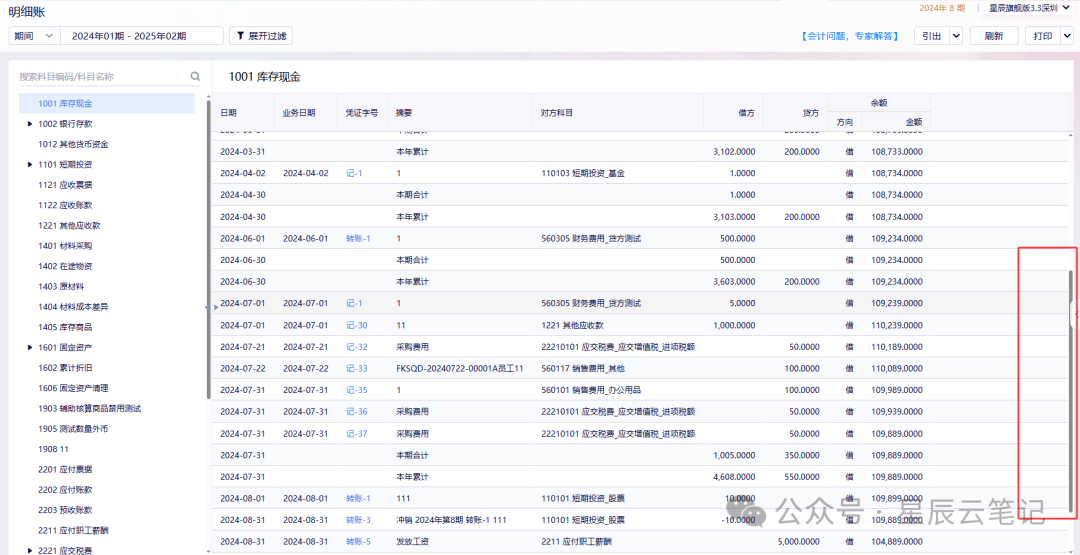Click the search magnifier icon in subject search
1080x555 pixels.
coord(196,76)
